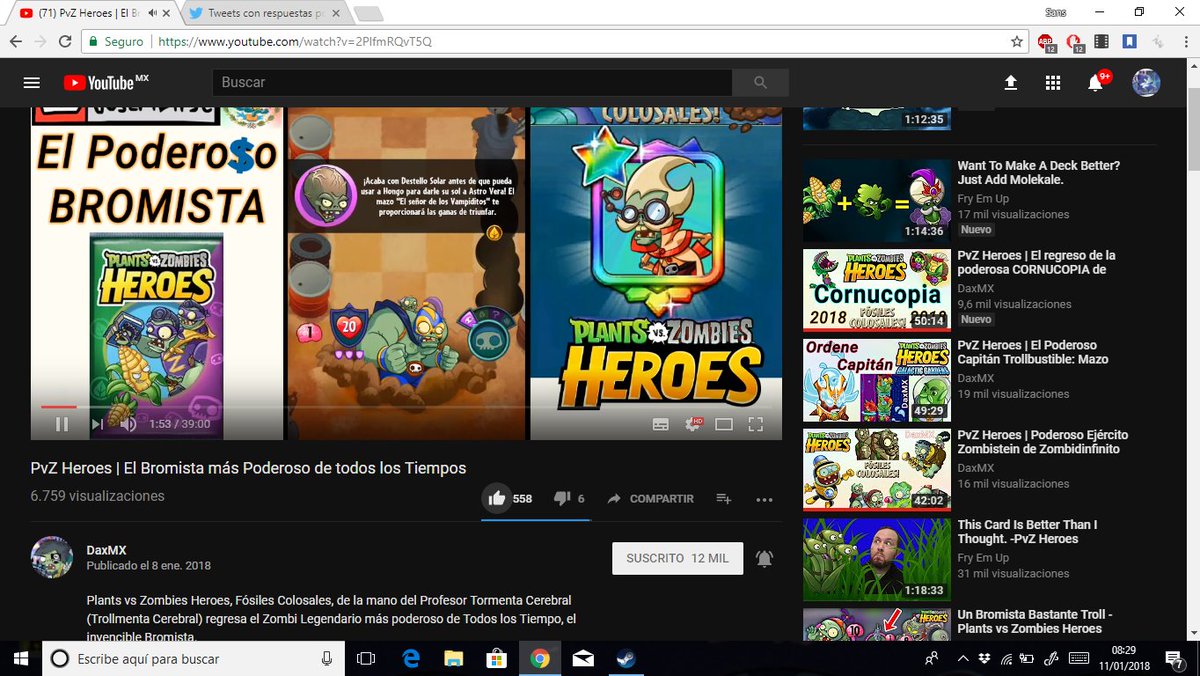Open the Chrome three-dot menu
Screen dimensions: 1200x676
(x=1185, y=42)
